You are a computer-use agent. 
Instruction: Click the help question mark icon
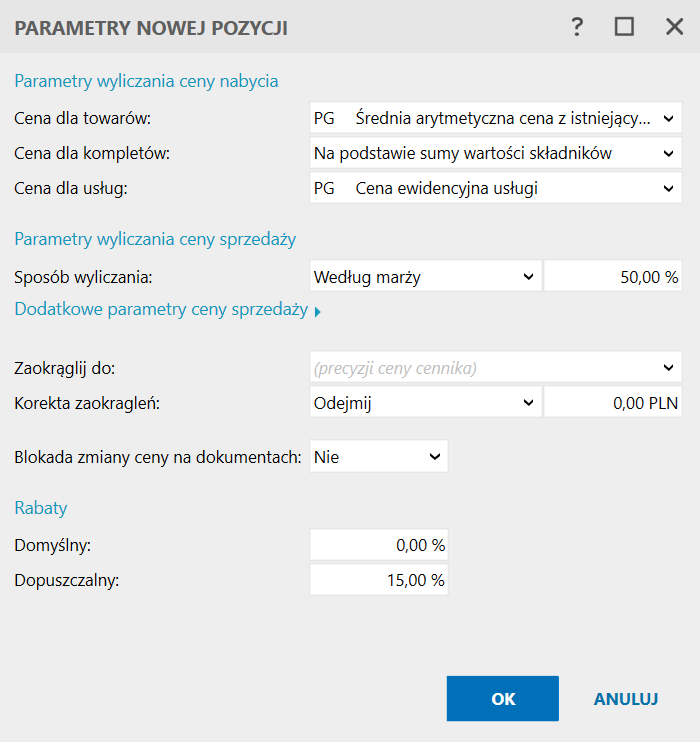[577, 28]
